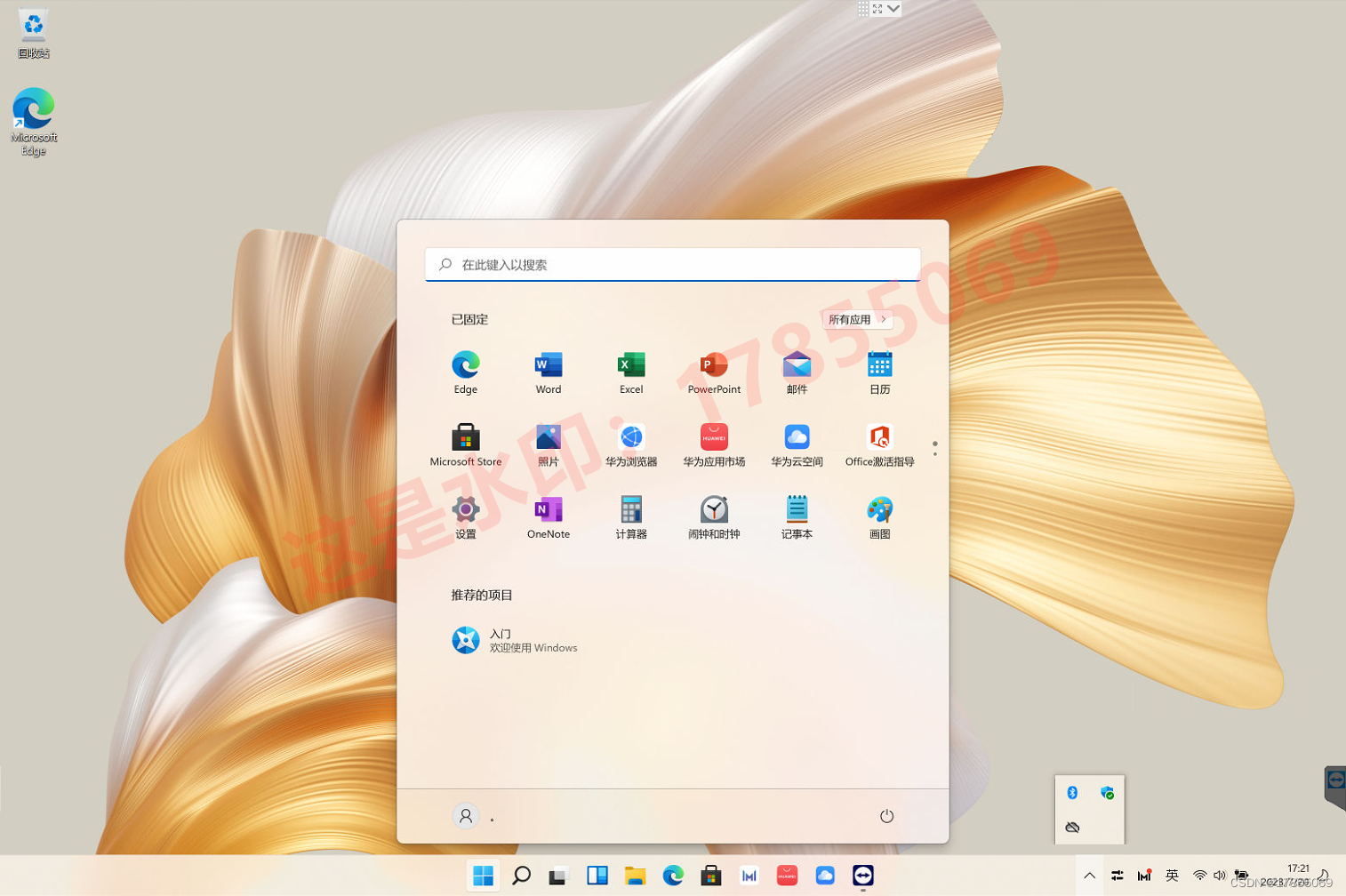
Task: Open 入门 Get Started recommended item
Action: [x=516, y=640]
